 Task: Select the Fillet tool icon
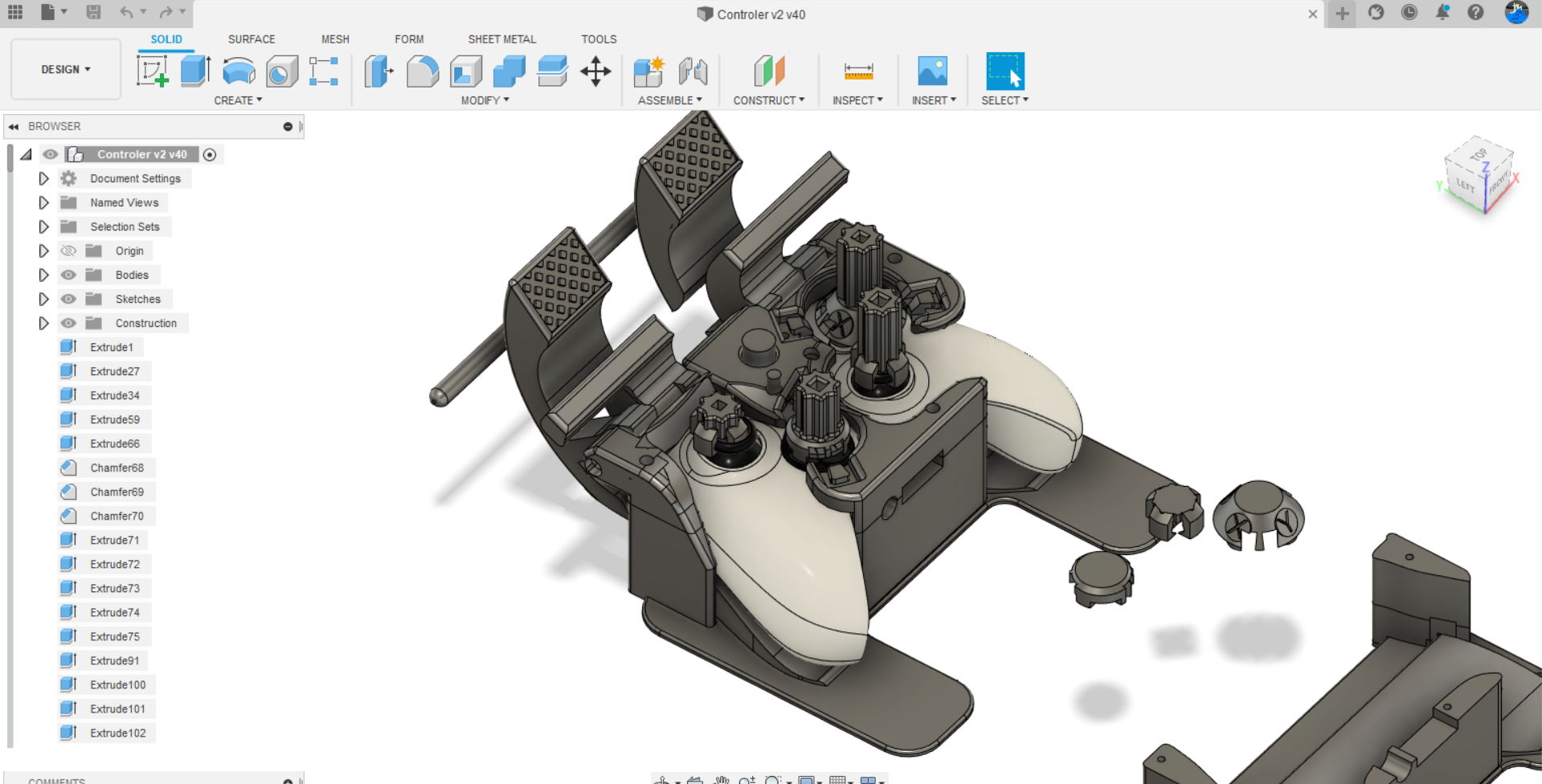click(x=423, y=71)
